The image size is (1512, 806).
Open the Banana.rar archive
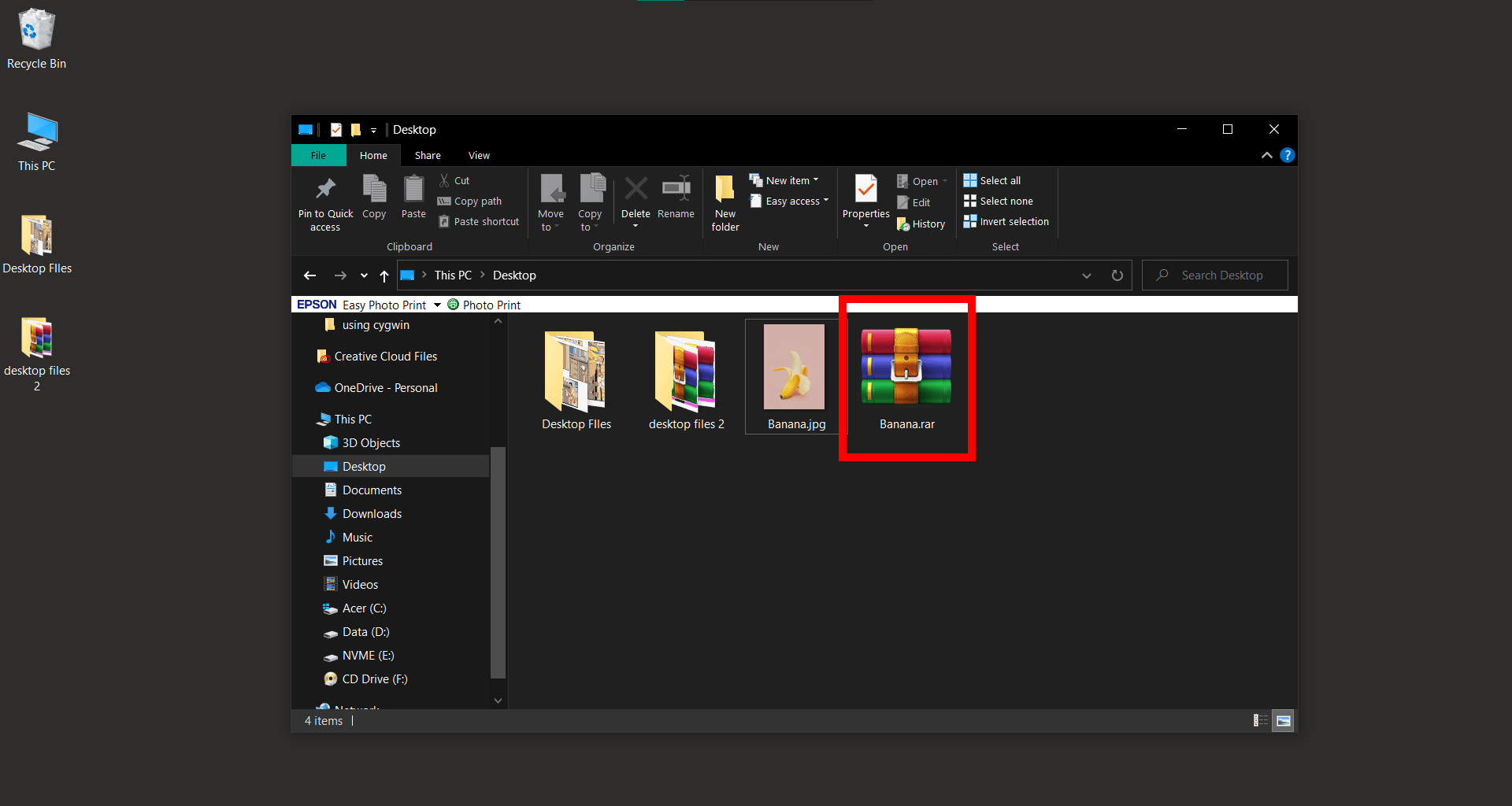coord(906,366)
